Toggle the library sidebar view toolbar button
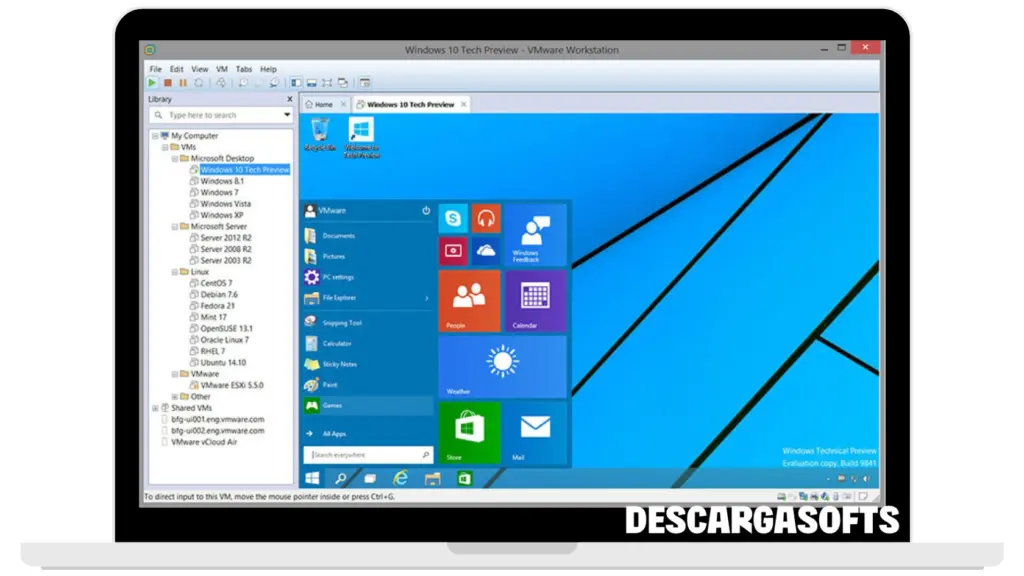This screenshot has height=576, width=1024. point(296,83)
